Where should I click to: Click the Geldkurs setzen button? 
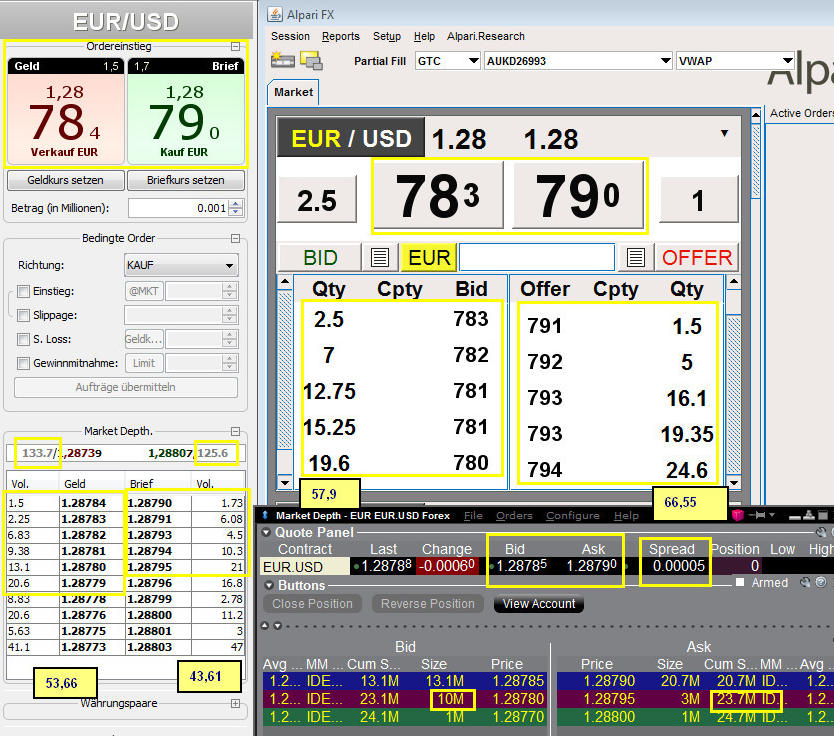[66, 181]
